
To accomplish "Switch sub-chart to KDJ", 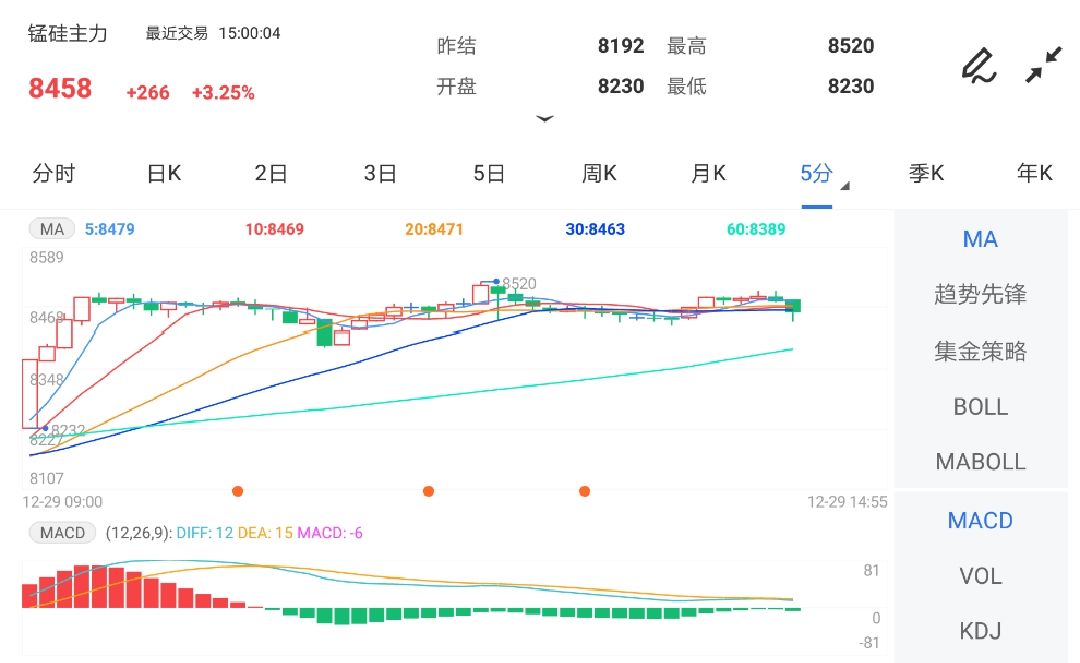I will tap(980, 631).
